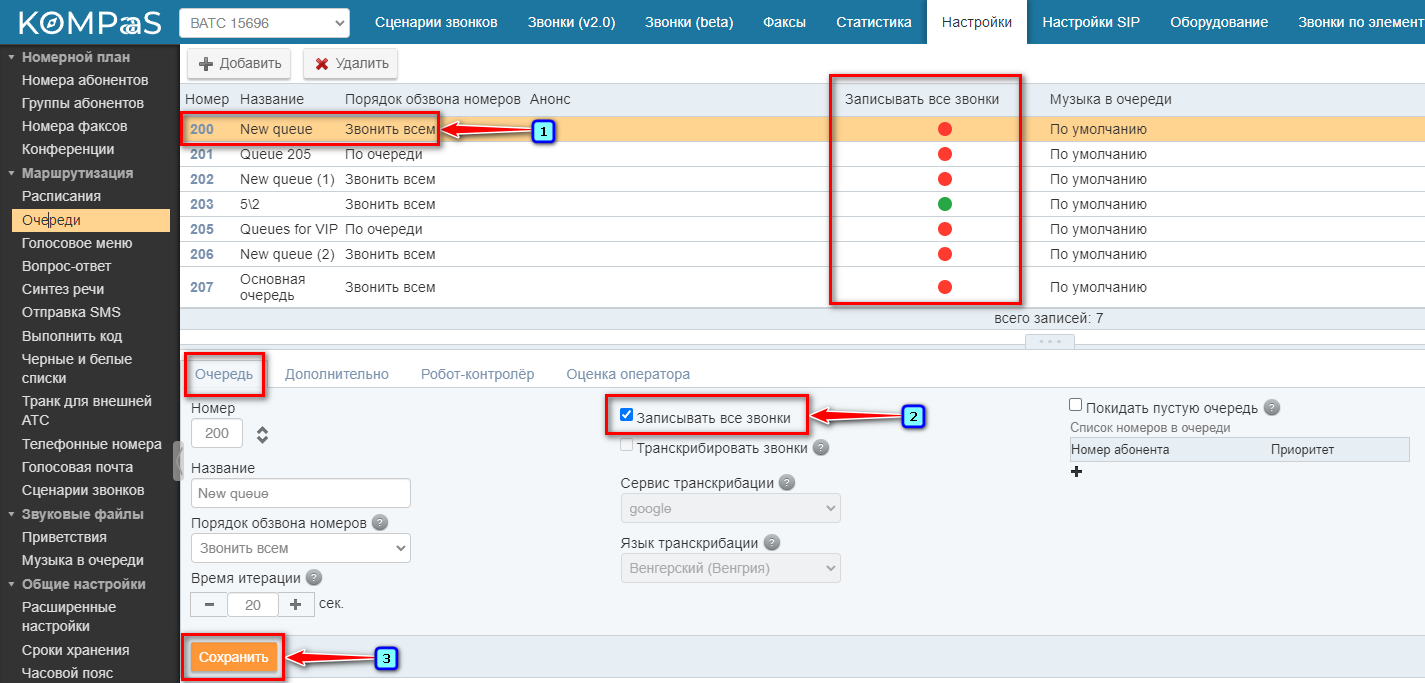1425x683 pixels.
Task: Click the help icon next to Транскрибировать звонки
Action: (x=821, y=447)
